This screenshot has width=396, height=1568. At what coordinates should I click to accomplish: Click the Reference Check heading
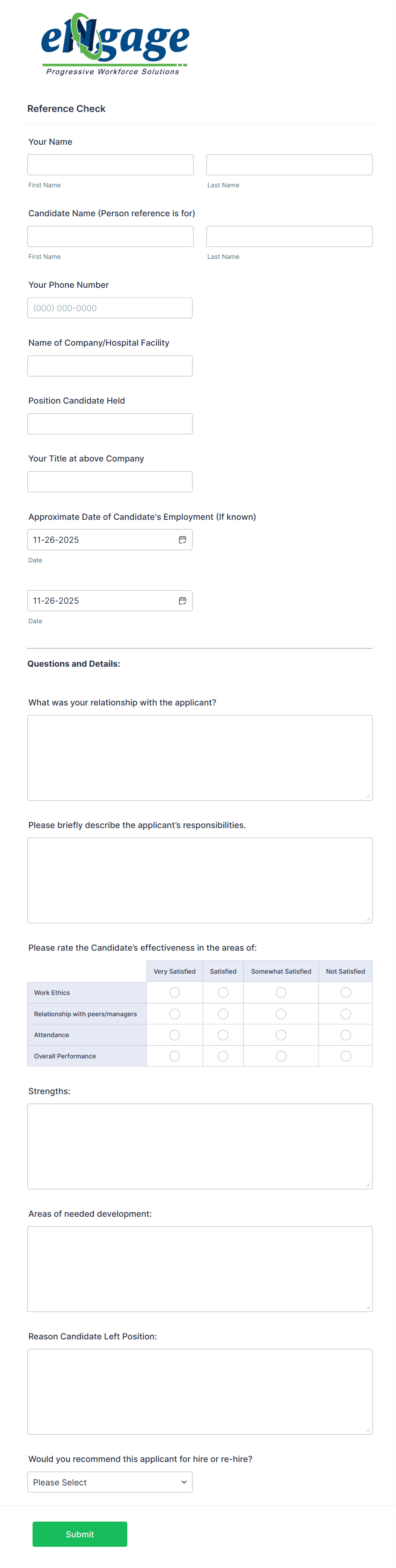pyautogui.click(x=66, y=108)
